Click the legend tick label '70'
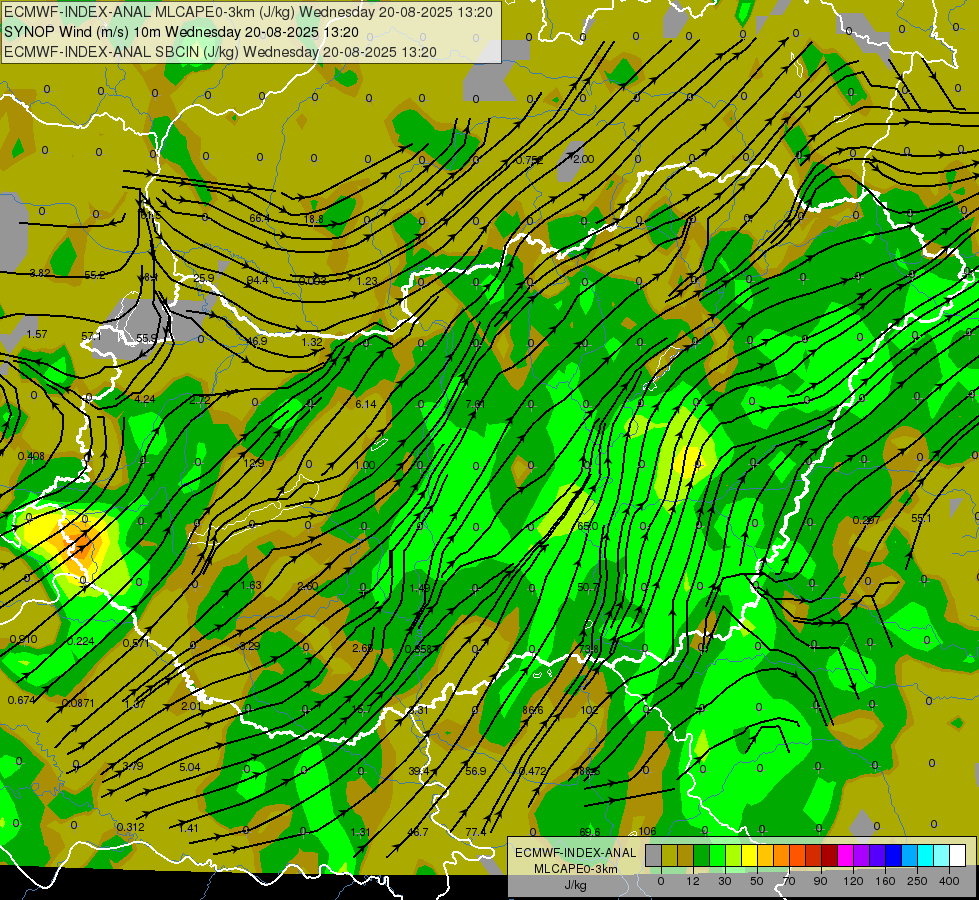Screen dimensions: 979x900 [789, 881]
